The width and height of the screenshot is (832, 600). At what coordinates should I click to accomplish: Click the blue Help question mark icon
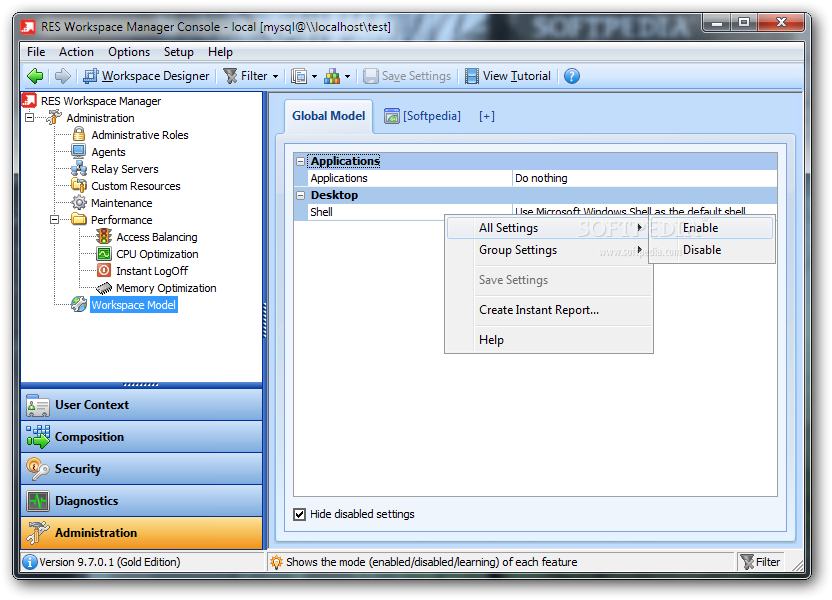pyautogui.click(x=571, y=76)
